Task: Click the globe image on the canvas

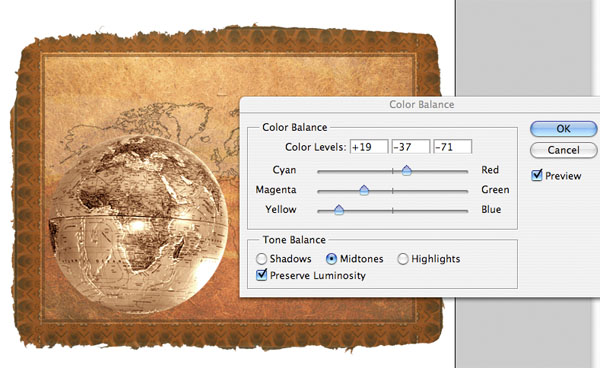Action: 139,224
